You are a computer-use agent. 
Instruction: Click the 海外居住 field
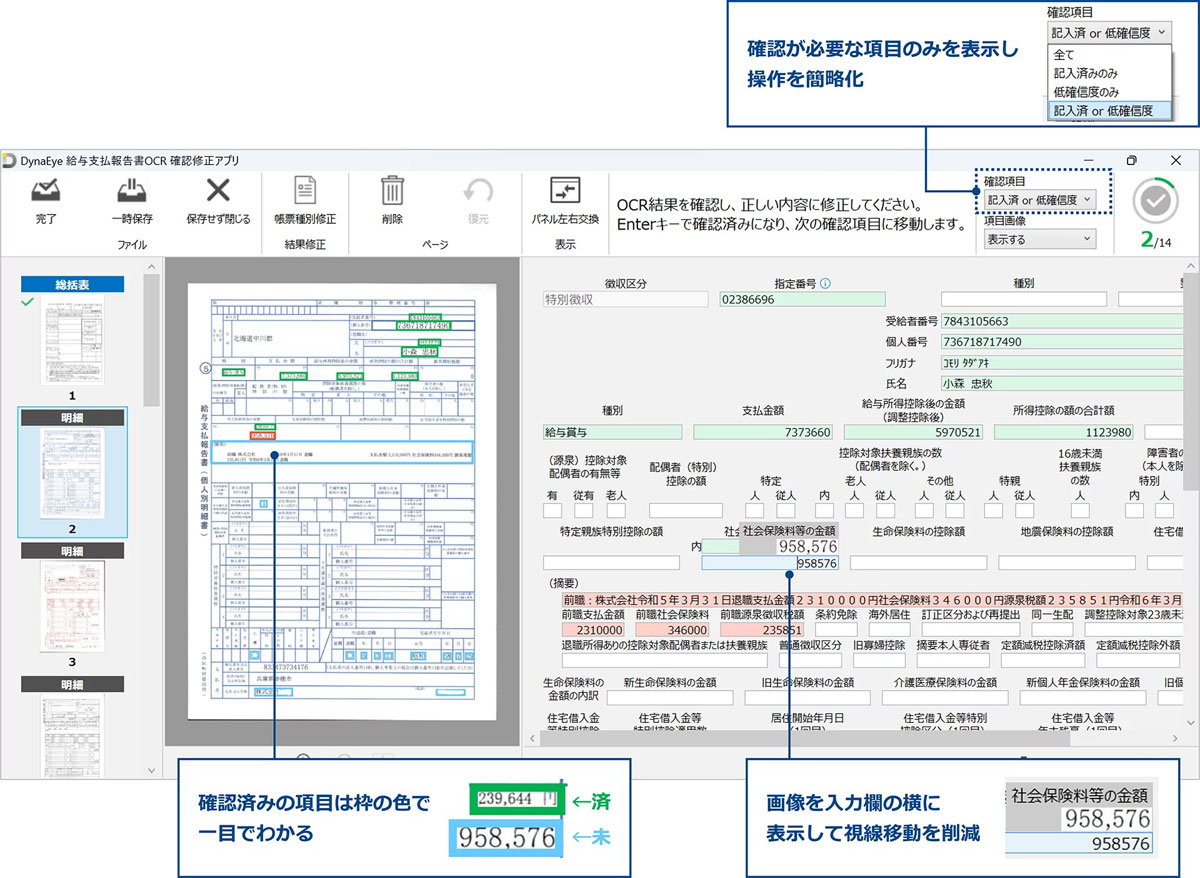pos(889,630)
